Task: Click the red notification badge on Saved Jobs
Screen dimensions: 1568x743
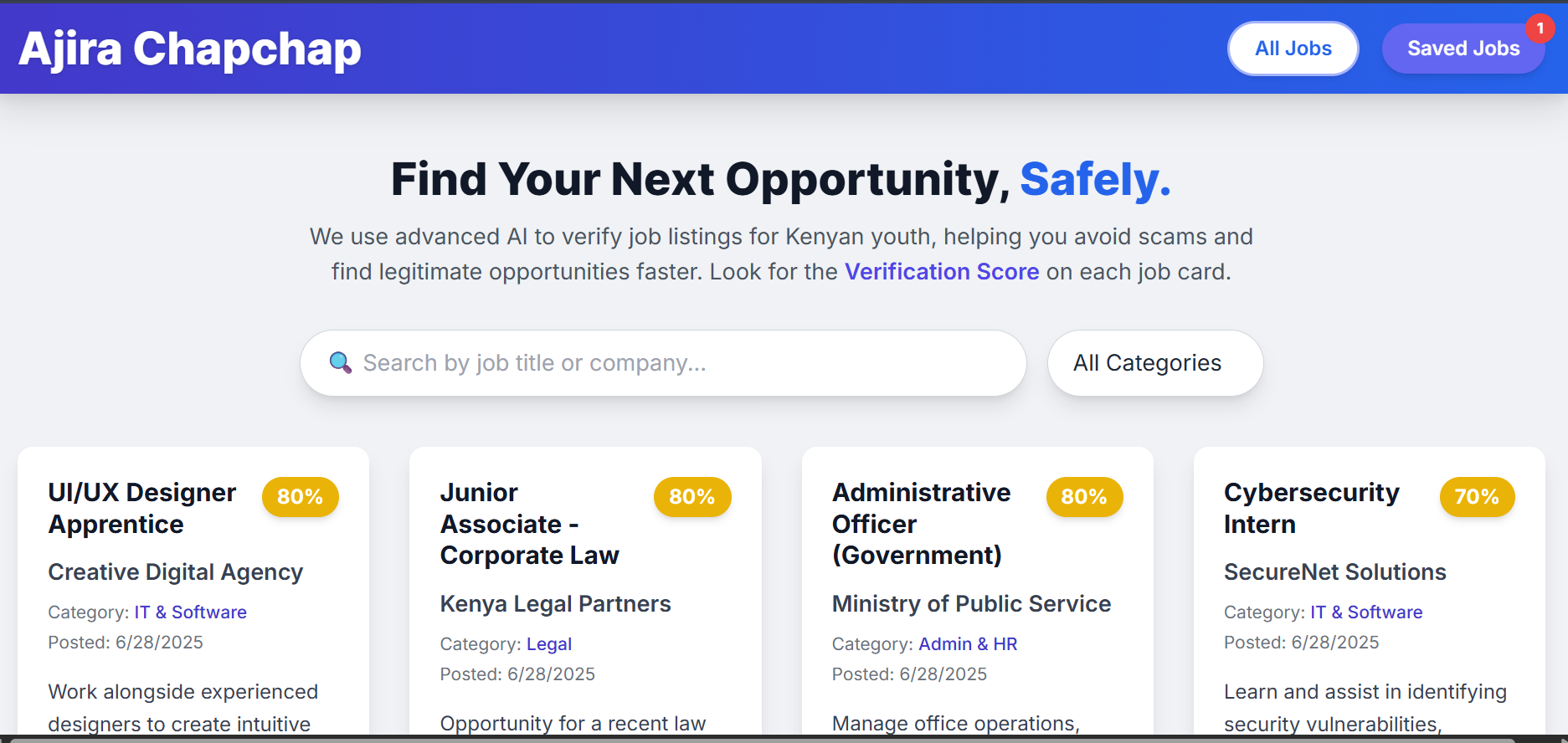Action: (1539, 28)
